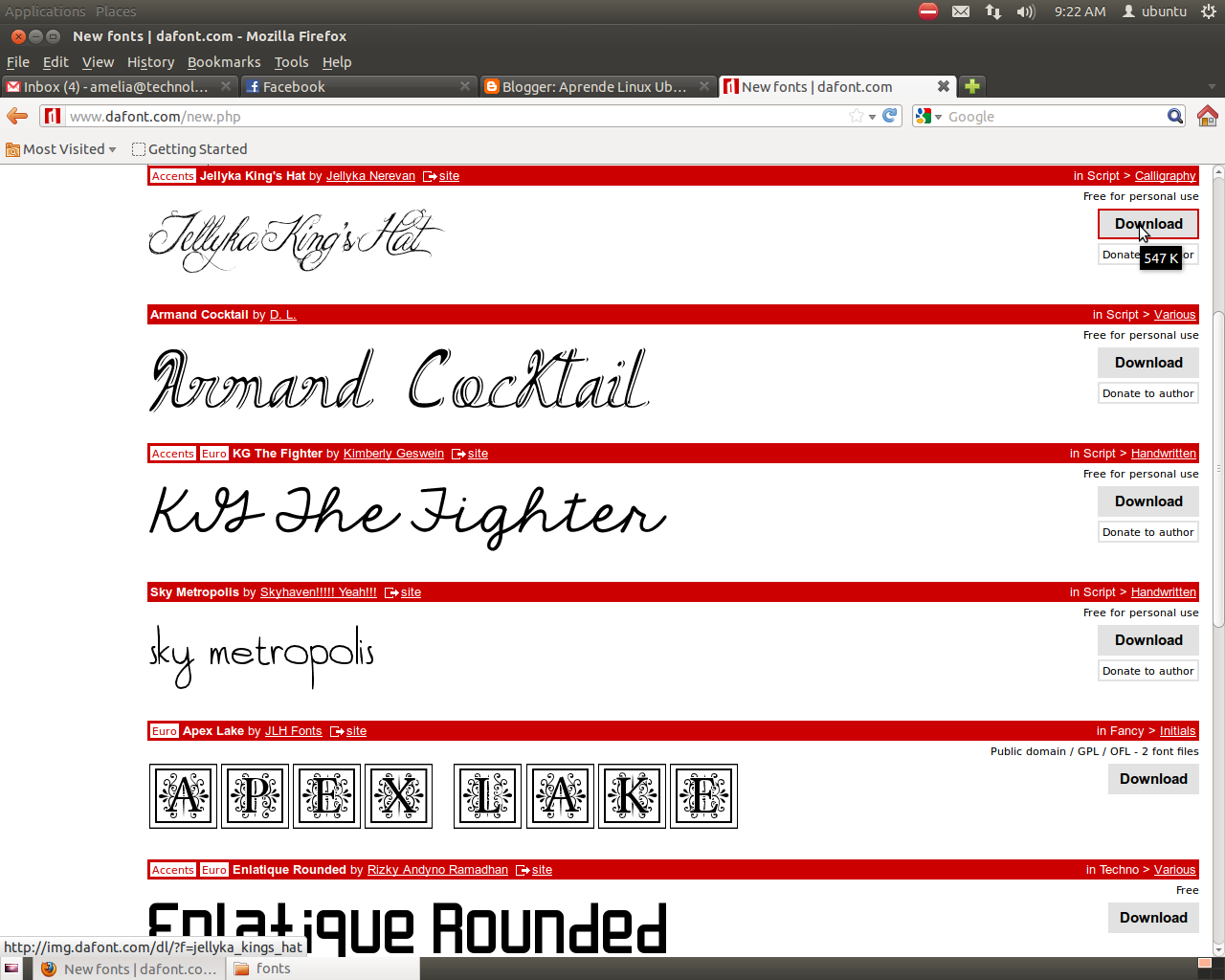Open the Initials category link

click(1177, 731)
